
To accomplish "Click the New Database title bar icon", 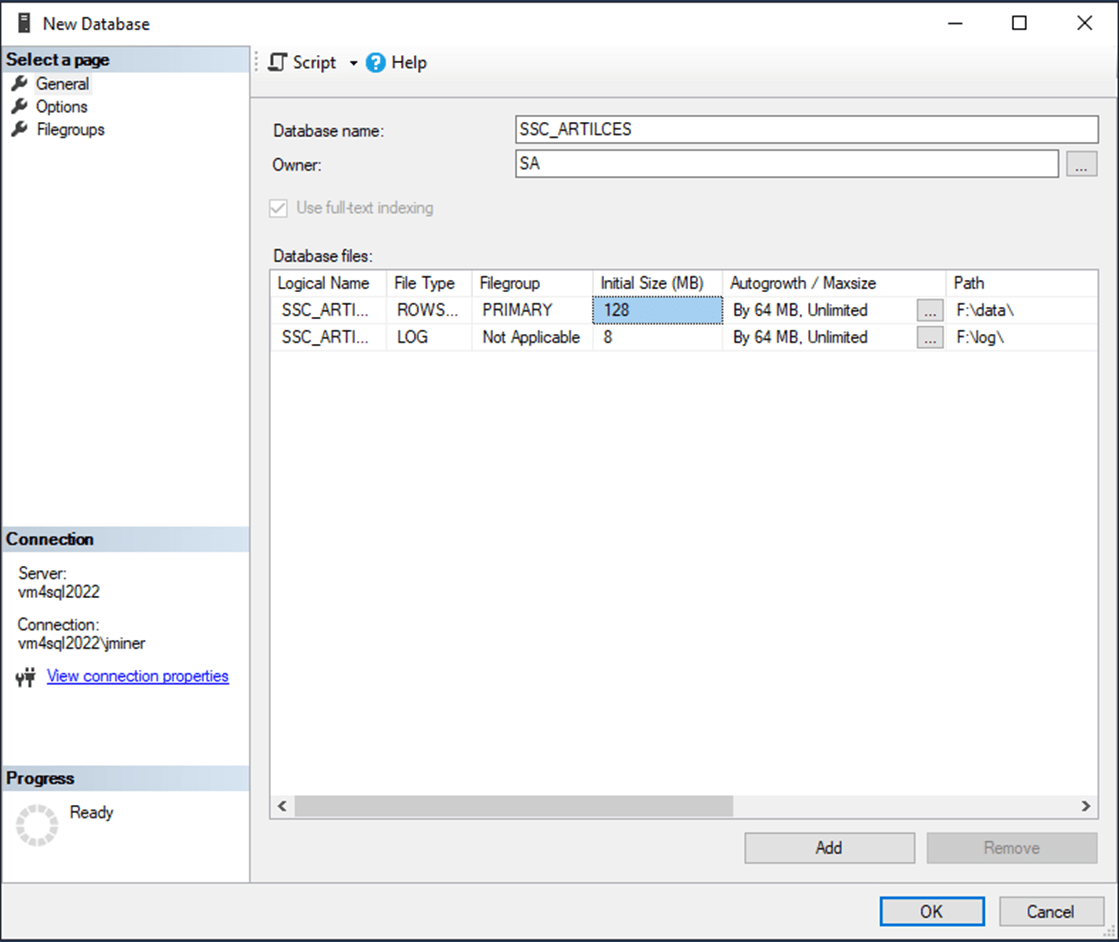I will [24, 23].
